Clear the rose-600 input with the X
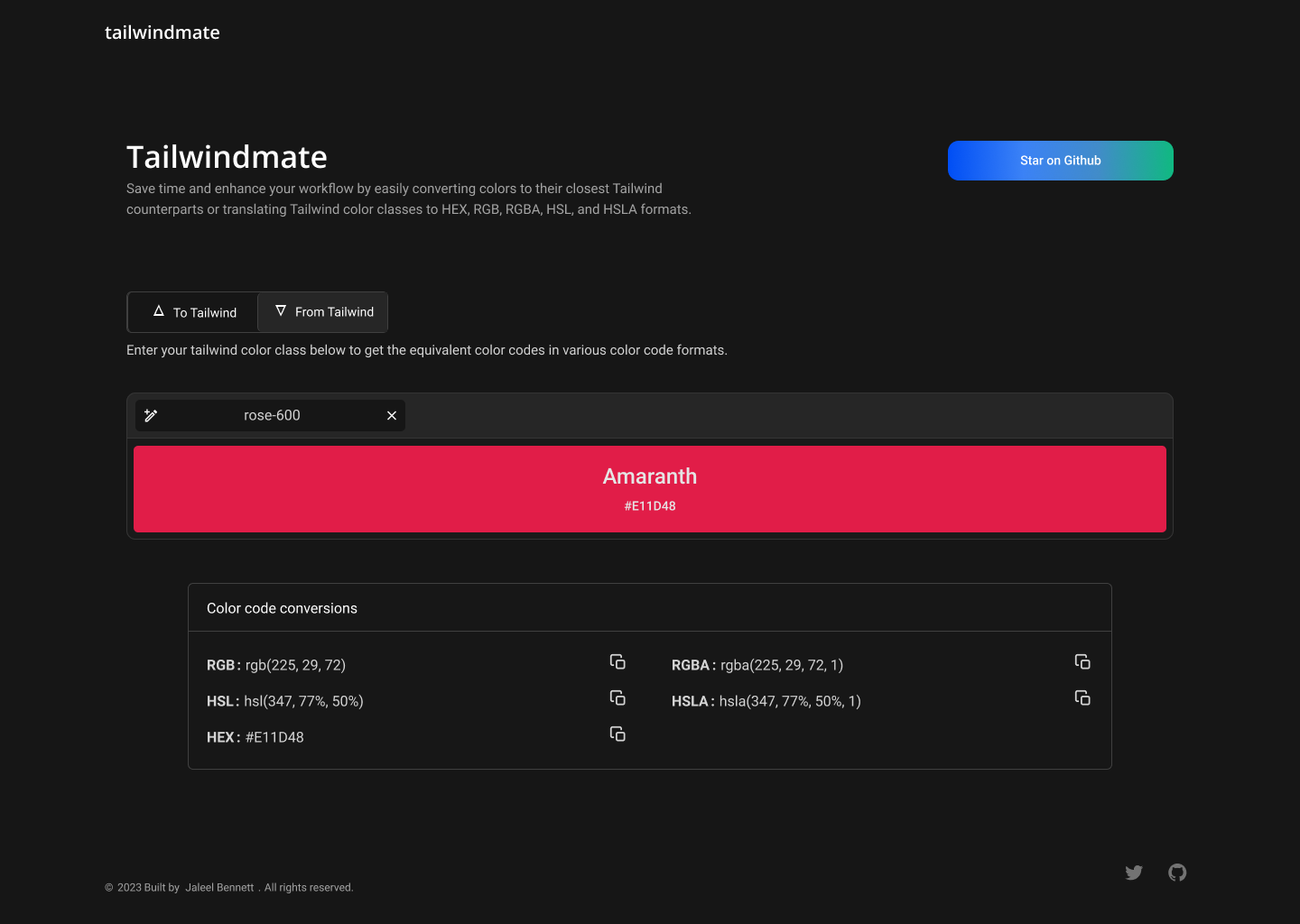1300x924 pixels. (x=392, y=415)
